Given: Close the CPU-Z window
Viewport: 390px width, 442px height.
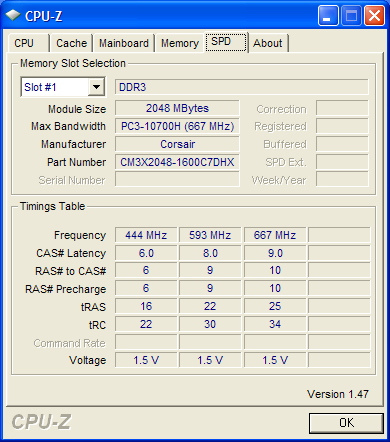Looking at the screenshot, I should pos(375,15).
